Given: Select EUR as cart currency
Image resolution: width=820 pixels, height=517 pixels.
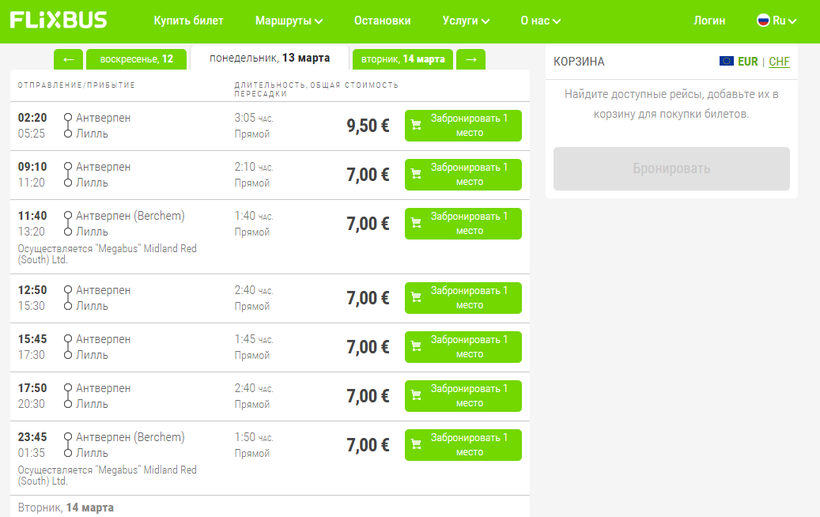Looking at the screenshot, I should point(748,62).
